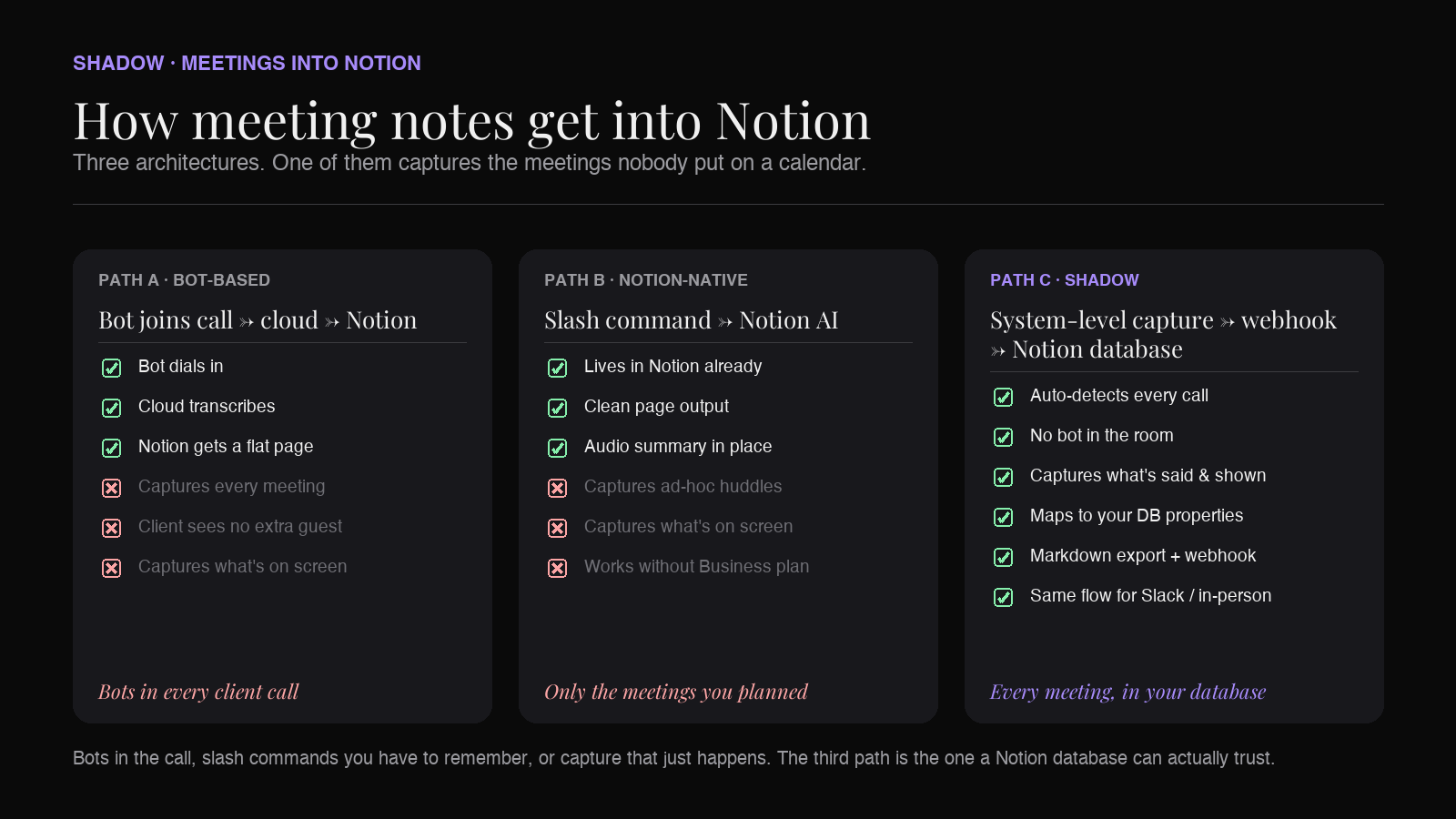Viewport: 1456px width, 819px height.
Task: Click the check icon beside Markdown export + webhook
Action: coord(1003,557)
